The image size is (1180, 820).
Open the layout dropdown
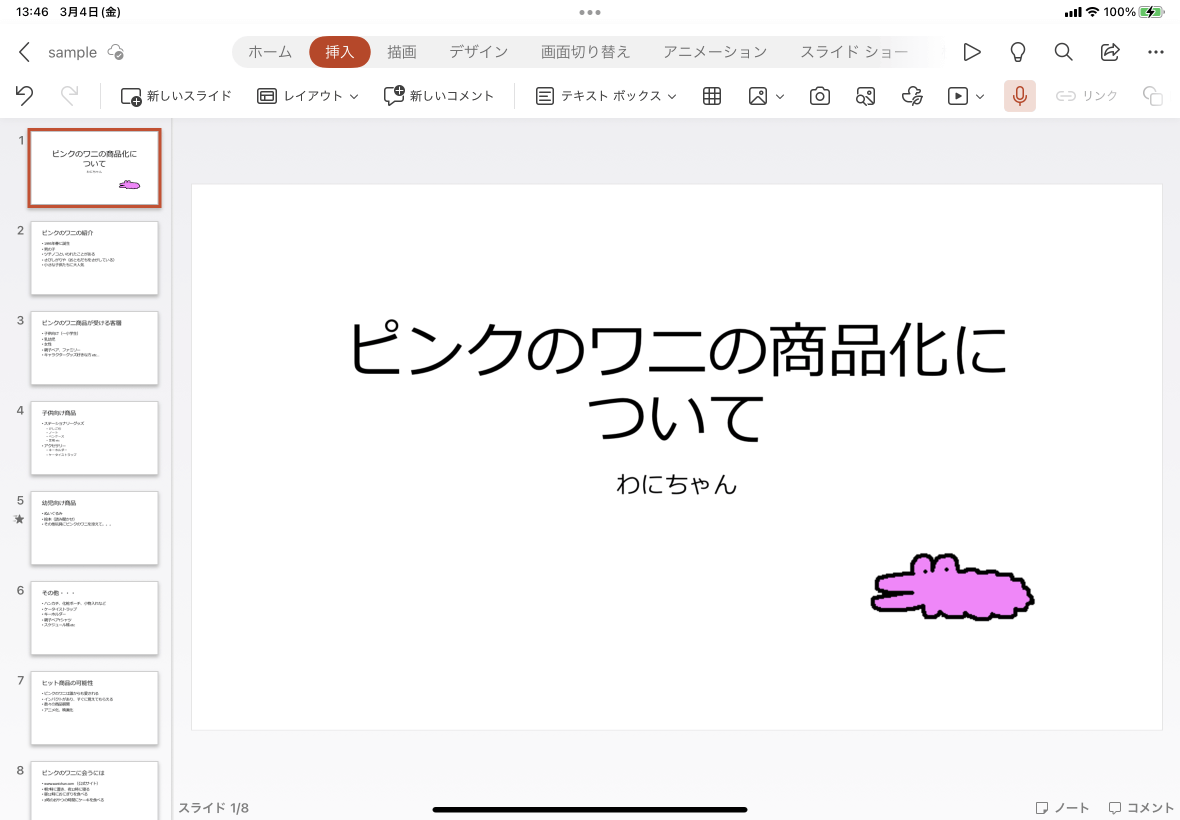[x=308, y=96]
